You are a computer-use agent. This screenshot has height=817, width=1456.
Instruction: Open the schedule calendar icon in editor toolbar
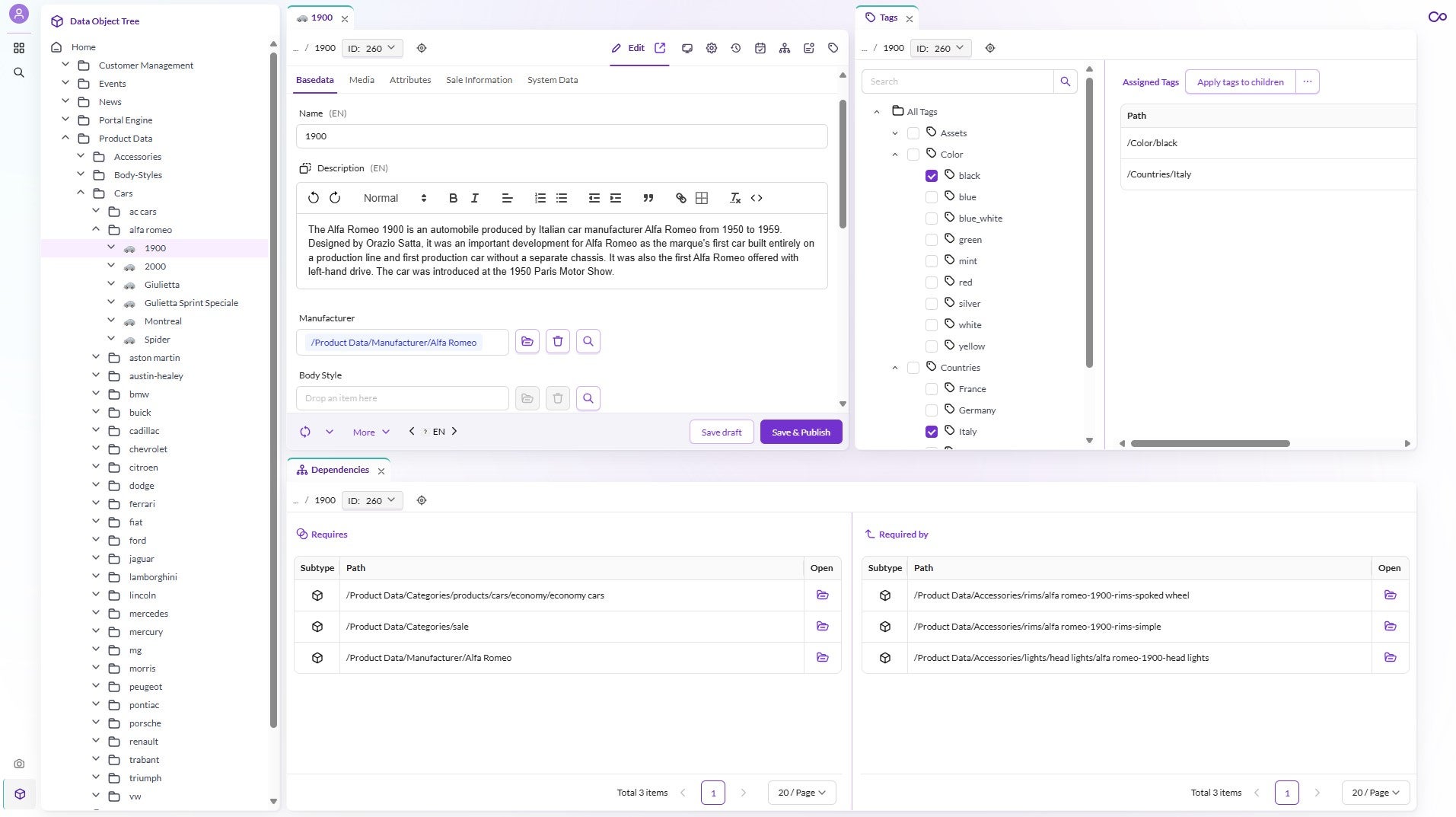pos(760,48)
